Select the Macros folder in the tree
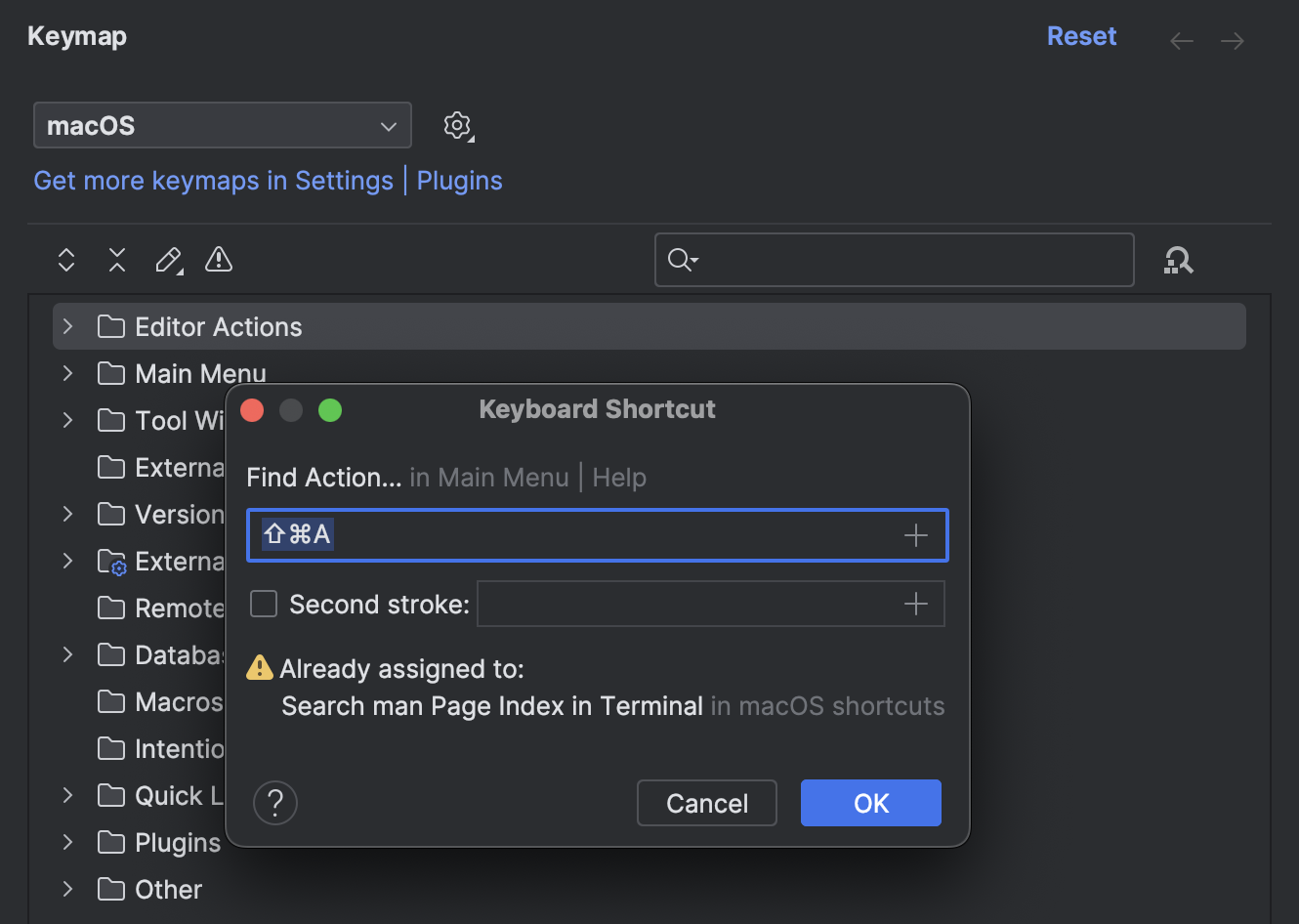This screenshot has width=1299, height=924. (x=176, y=701)
